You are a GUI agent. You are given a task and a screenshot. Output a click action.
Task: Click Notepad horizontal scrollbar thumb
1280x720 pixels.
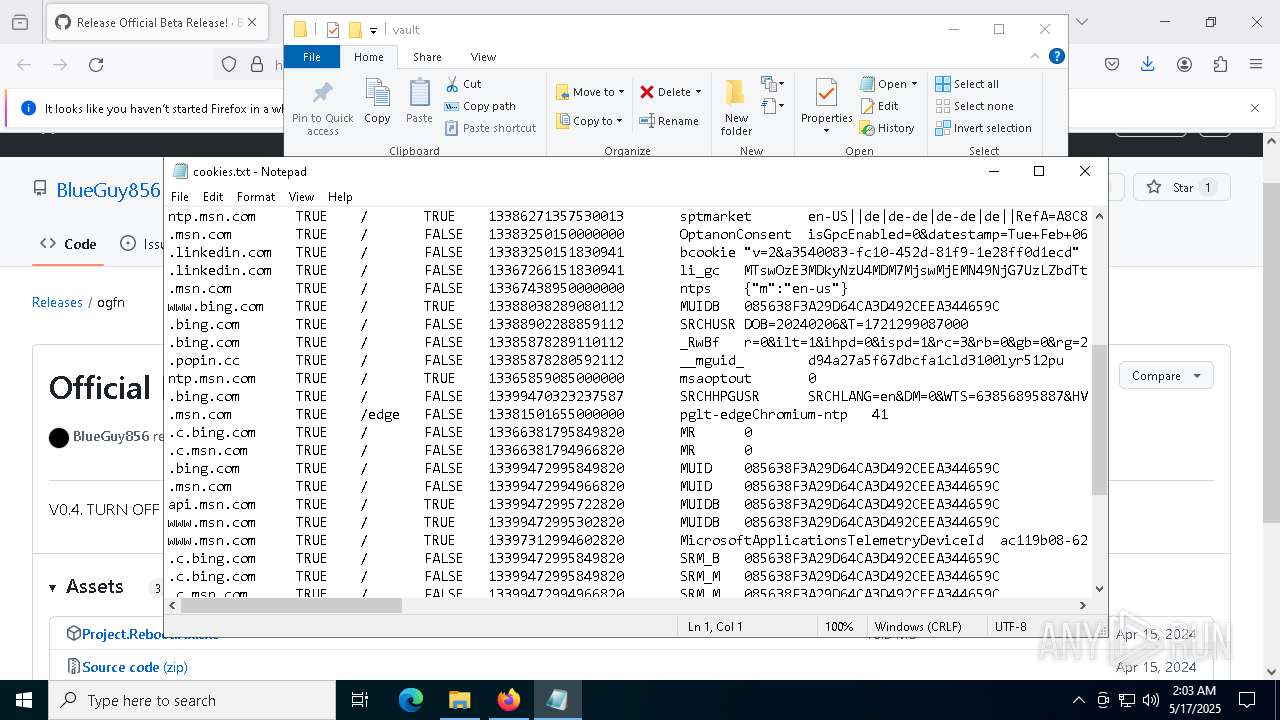(x=292, y=605)
